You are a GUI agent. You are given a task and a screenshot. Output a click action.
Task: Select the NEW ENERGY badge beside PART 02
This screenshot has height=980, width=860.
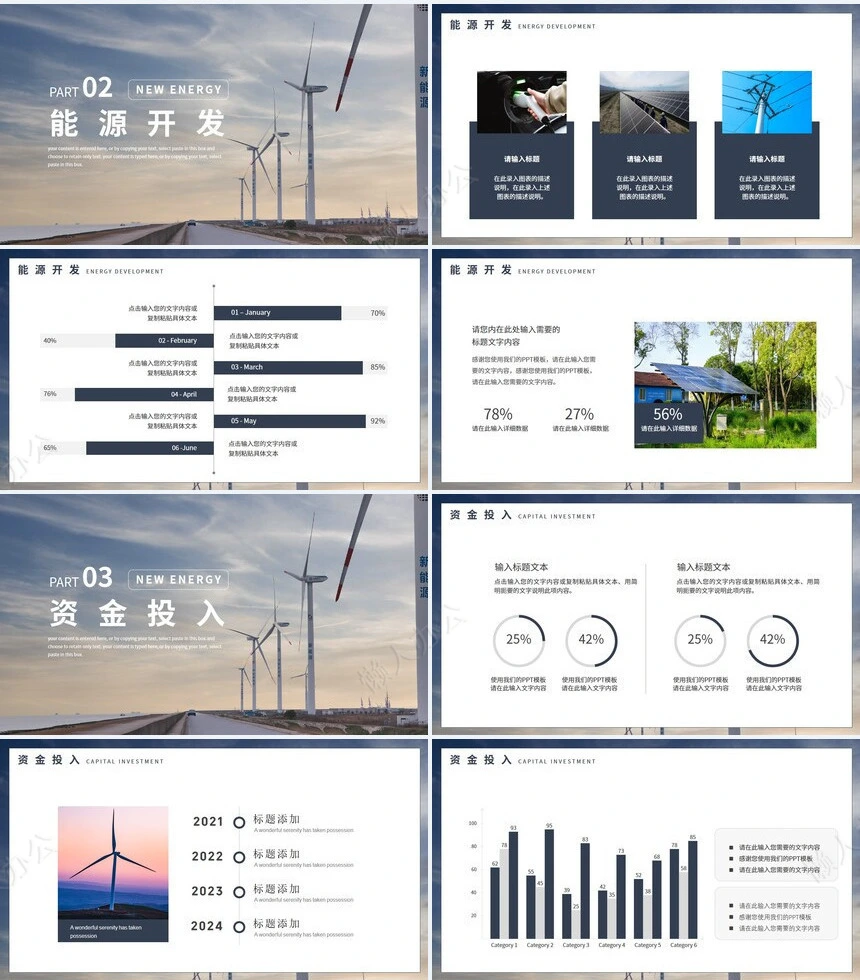[x=178, y=90]
